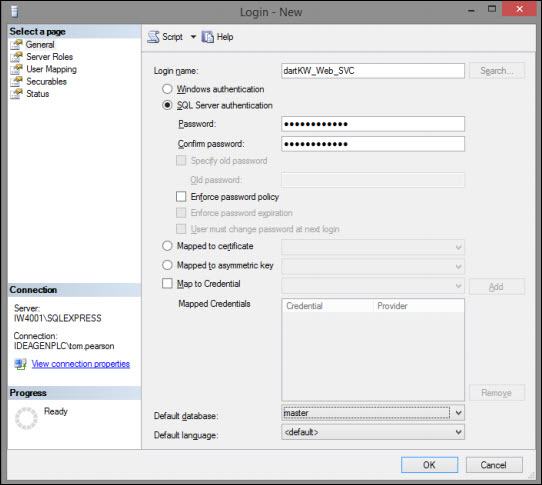Click the User Mapping page icon
This screenshot has width=542, height=485.
pyautogui.click(x=16, y=69)
